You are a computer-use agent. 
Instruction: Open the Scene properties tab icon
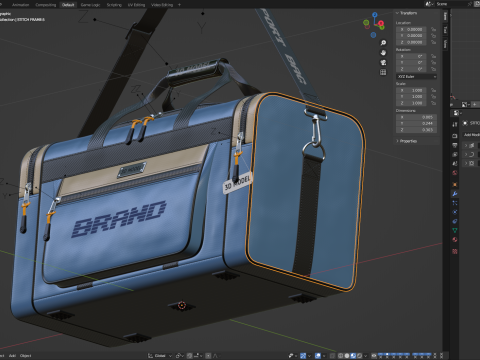(455, 164)
